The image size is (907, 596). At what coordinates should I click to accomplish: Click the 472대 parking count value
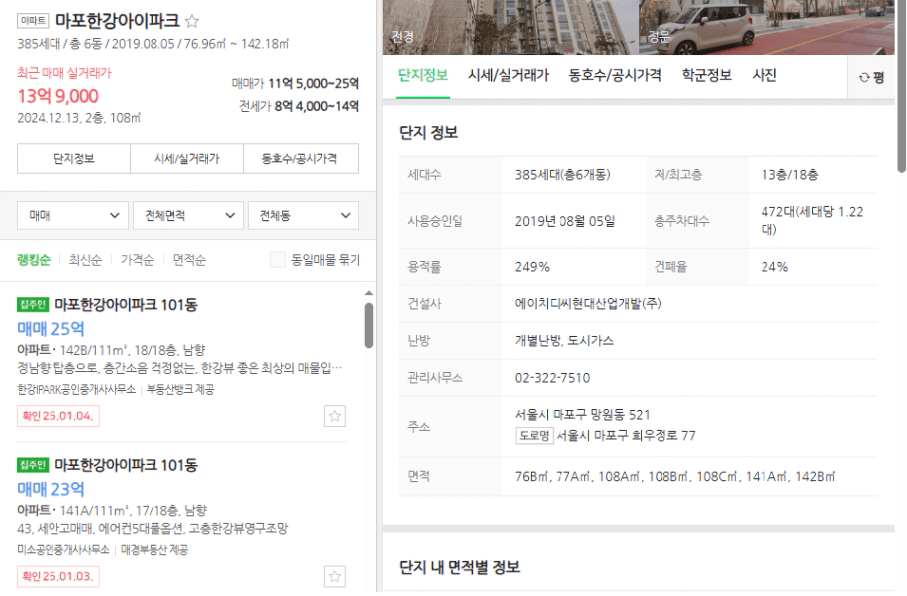[812, 220]
